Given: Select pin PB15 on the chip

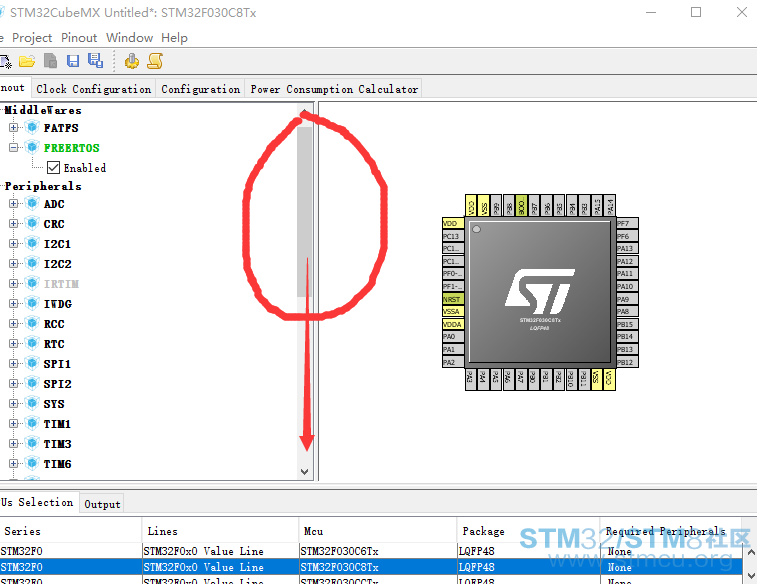Looking at the screenshot, I should (x=627, y=324).
